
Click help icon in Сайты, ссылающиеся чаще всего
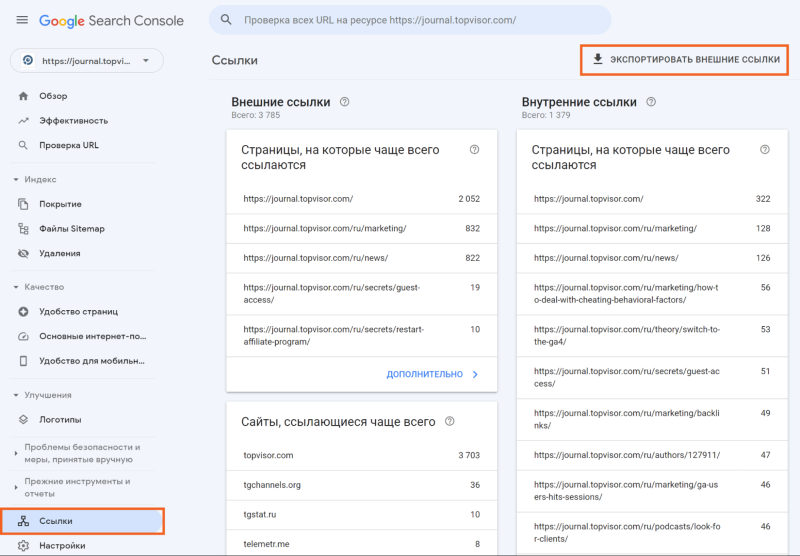pos(450,422)
